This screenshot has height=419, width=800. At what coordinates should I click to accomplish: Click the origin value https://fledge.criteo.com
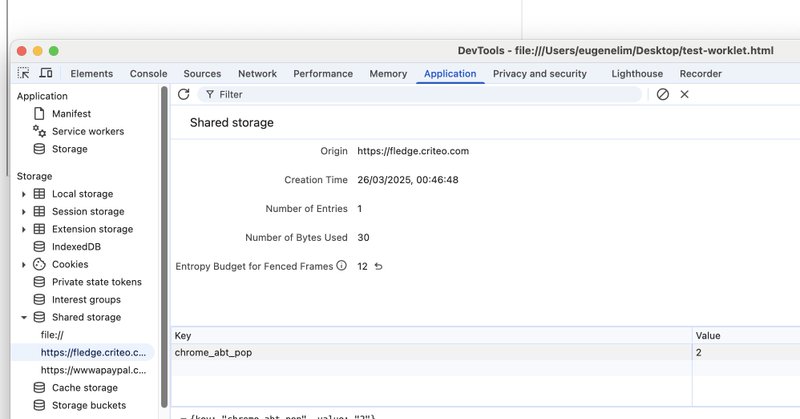pos(413,151)
